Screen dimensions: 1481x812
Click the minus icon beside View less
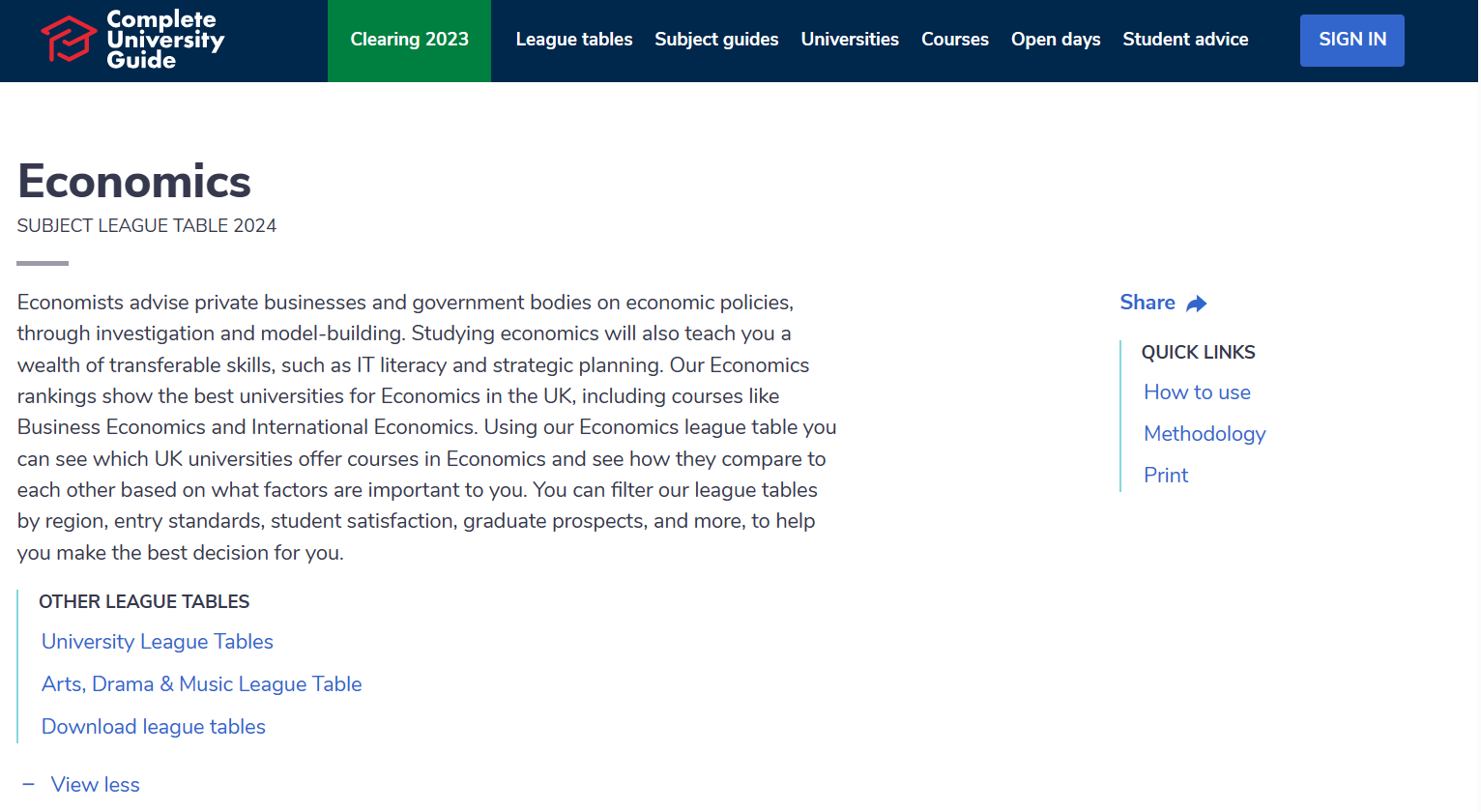[28, 785]
